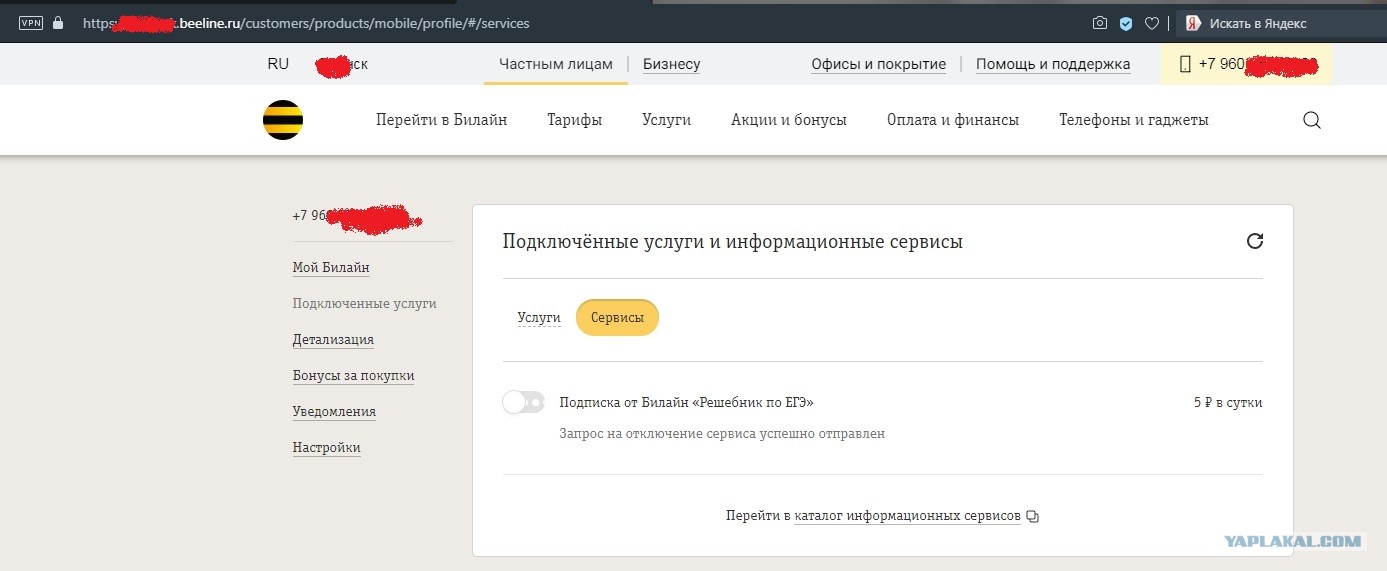Click the phone icon beside account number
This screenshot has height=571, width=1387.
[1185, 64]
